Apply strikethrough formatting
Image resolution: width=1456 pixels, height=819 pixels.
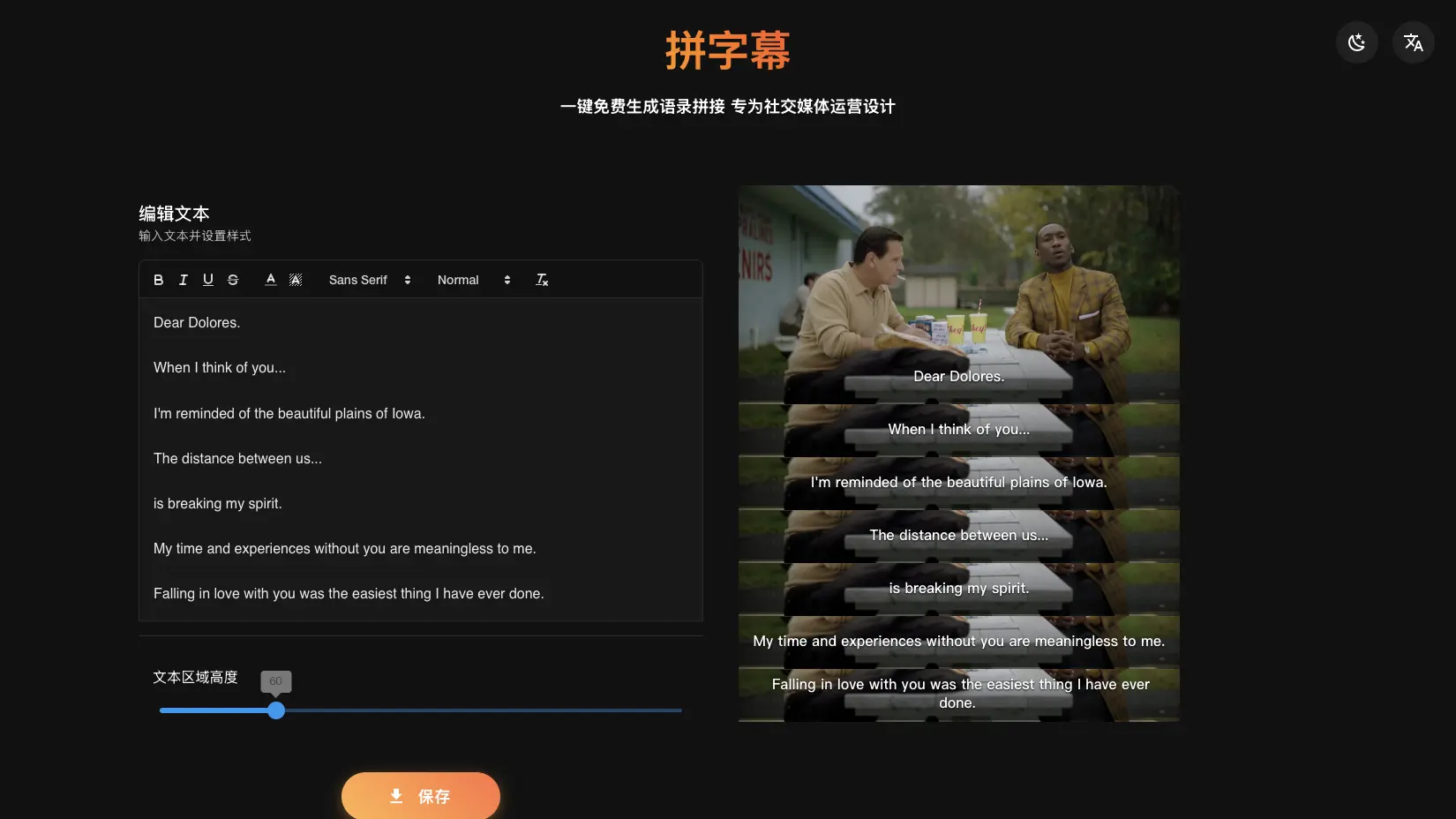[x=233, y=280]
